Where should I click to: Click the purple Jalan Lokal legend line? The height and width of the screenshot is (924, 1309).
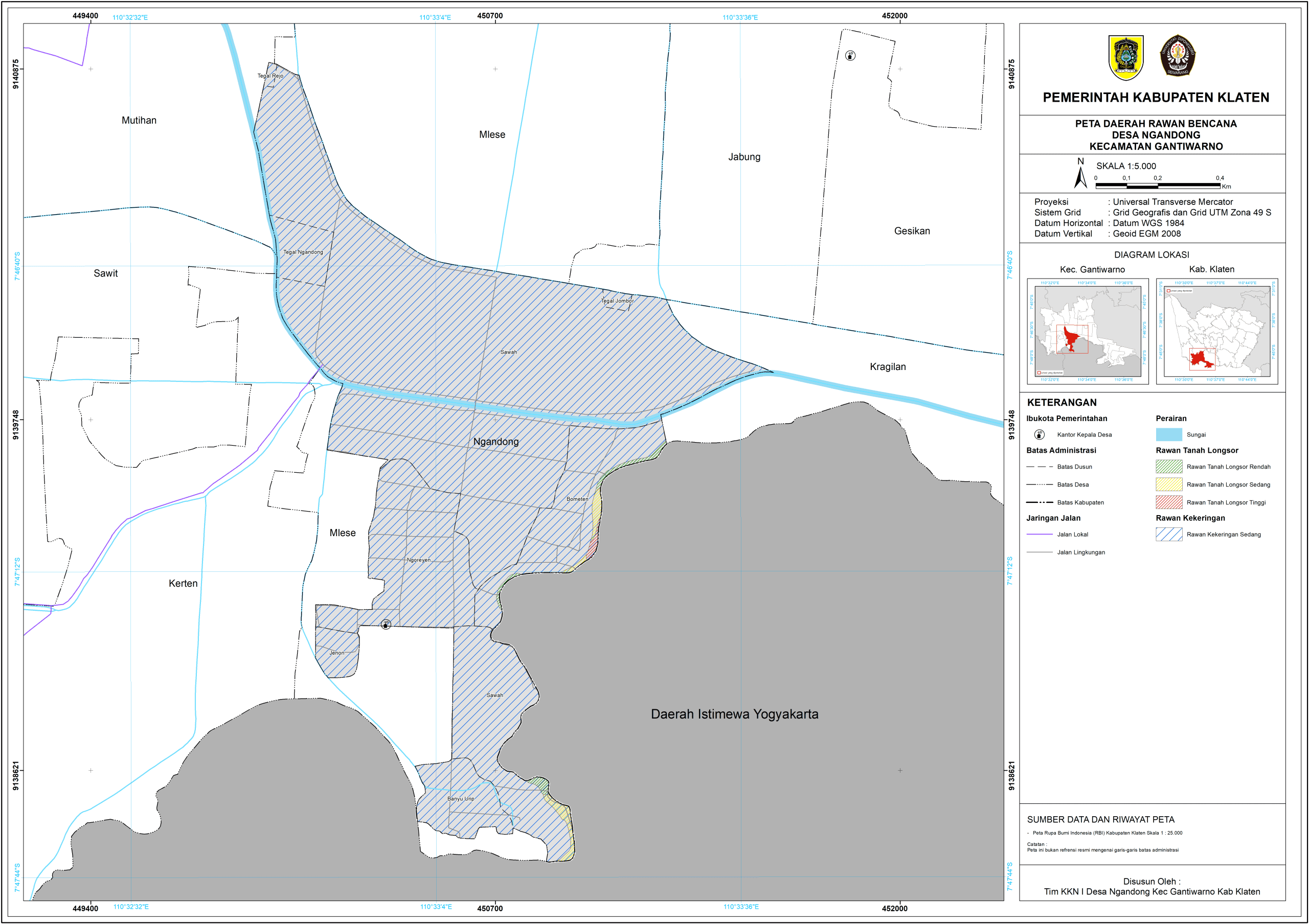click(x=1040, y=535)
